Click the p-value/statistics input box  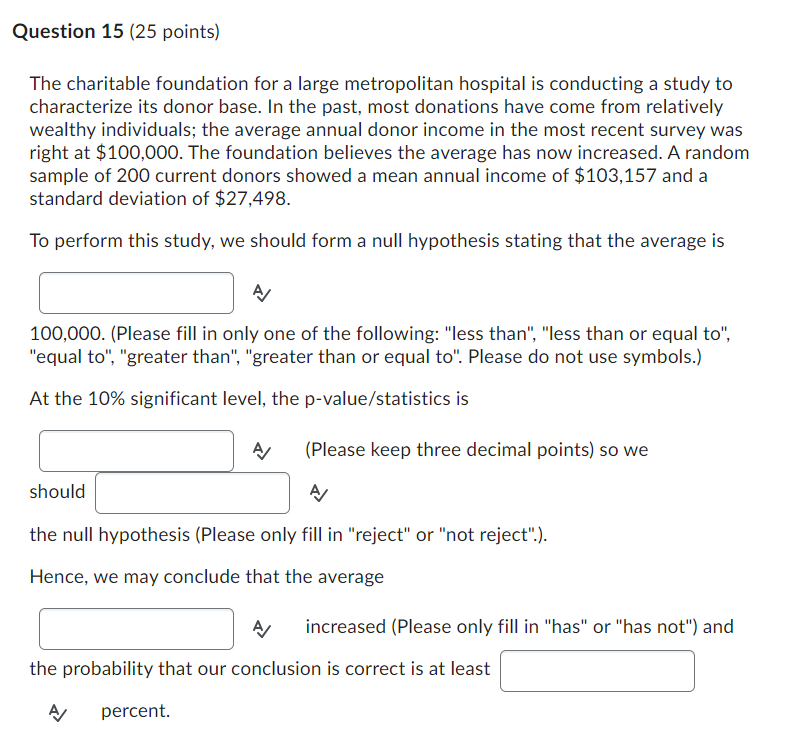click(136, 451)
